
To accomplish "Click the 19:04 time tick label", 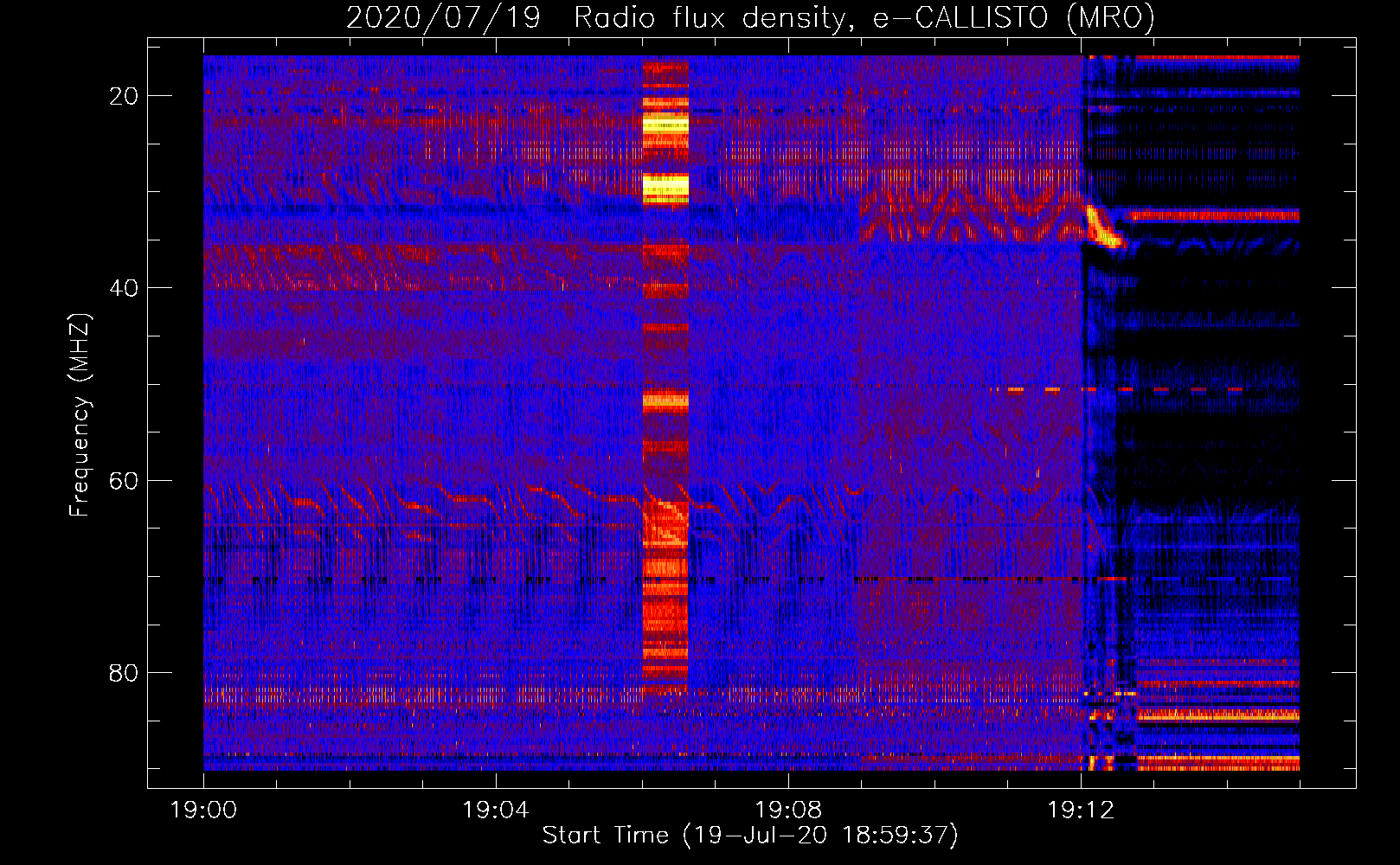I will (x=495, y=811).
